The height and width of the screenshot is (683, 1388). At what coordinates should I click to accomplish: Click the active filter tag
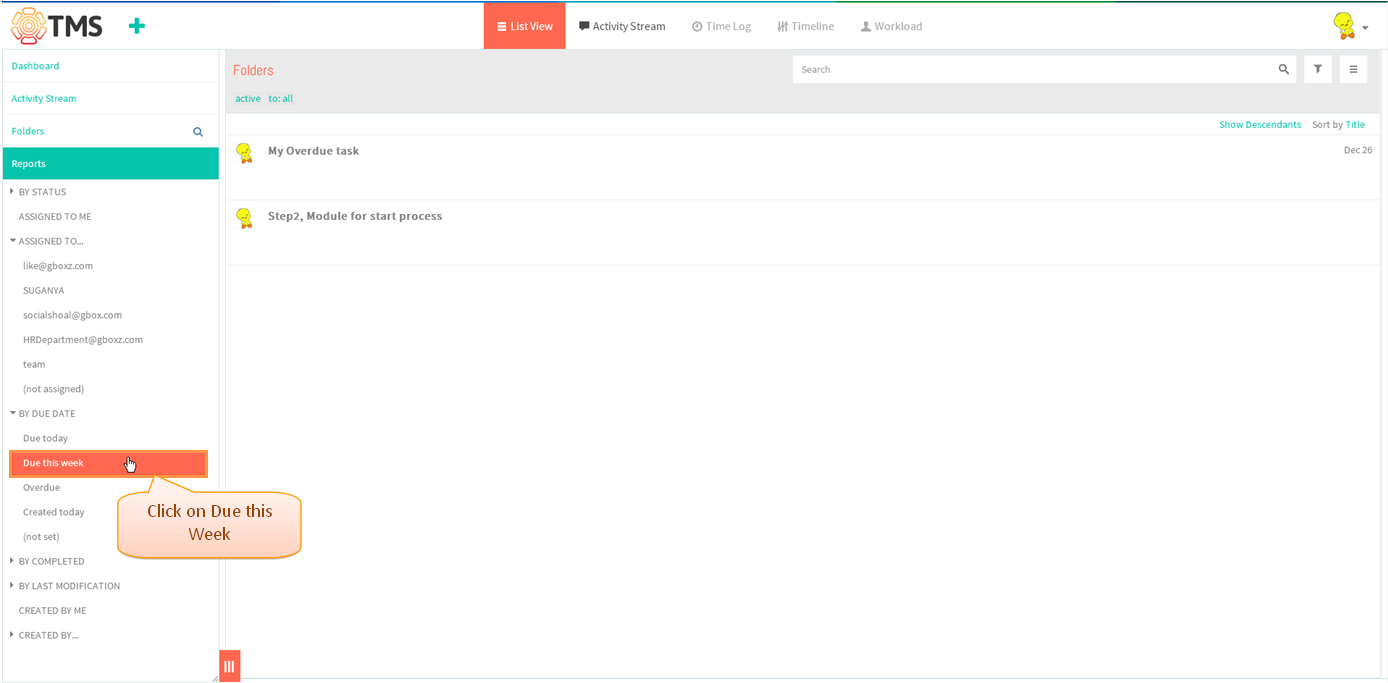pos(248,99)
